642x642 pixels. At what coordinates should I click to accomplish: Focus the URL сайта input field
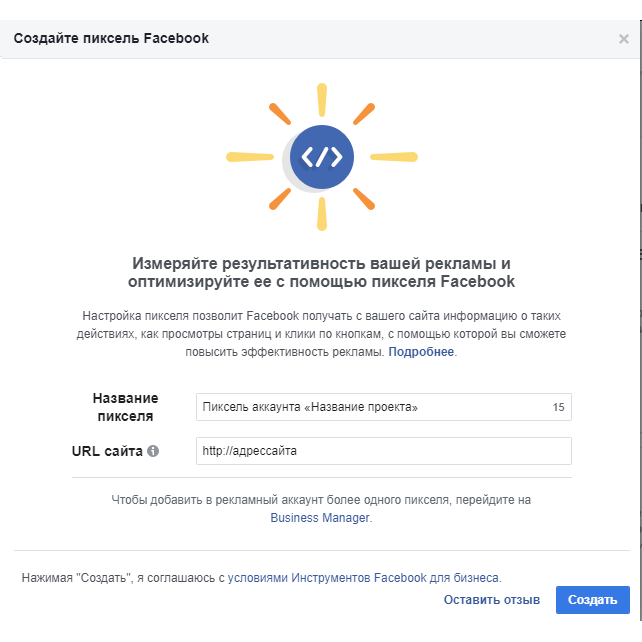point(384,451)
